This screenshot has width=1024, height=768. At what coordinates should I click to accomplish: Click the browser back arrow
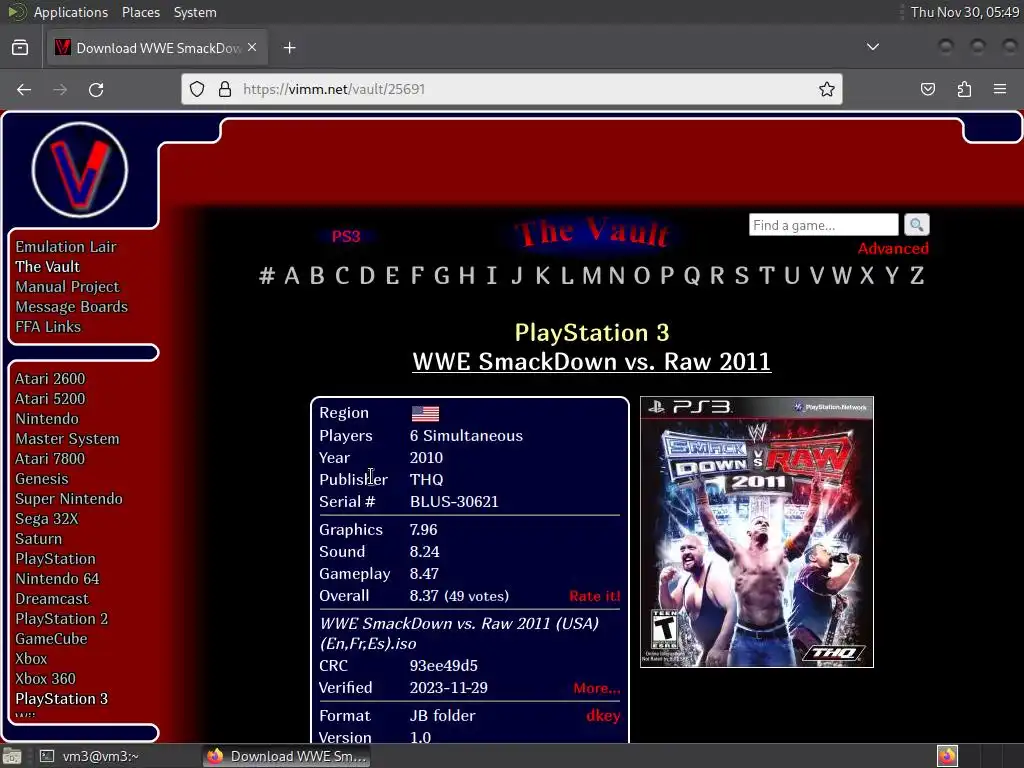click(24, 89)
